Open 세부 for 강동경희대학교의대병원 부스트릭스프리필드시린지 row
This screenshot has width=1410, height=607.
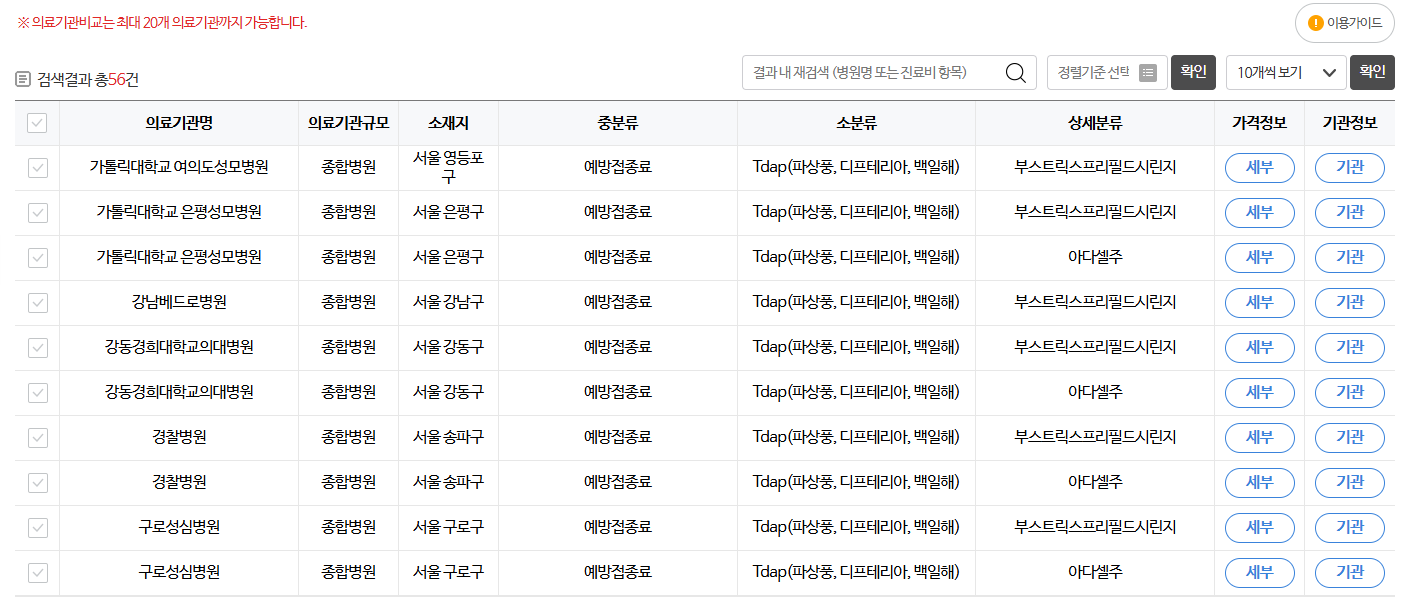(x=1259, y=348)
